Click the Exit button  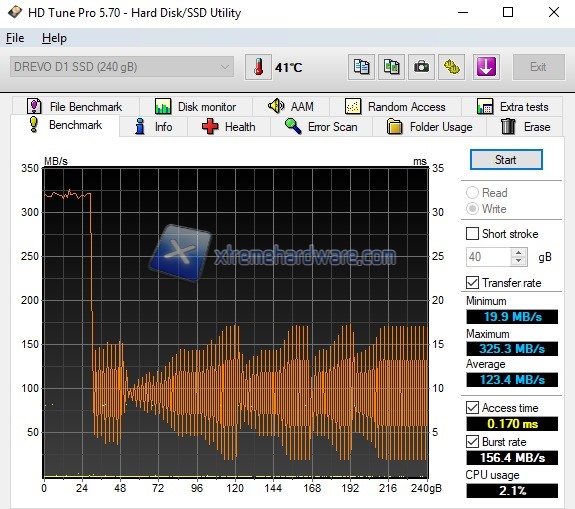(x=538, y=67)
